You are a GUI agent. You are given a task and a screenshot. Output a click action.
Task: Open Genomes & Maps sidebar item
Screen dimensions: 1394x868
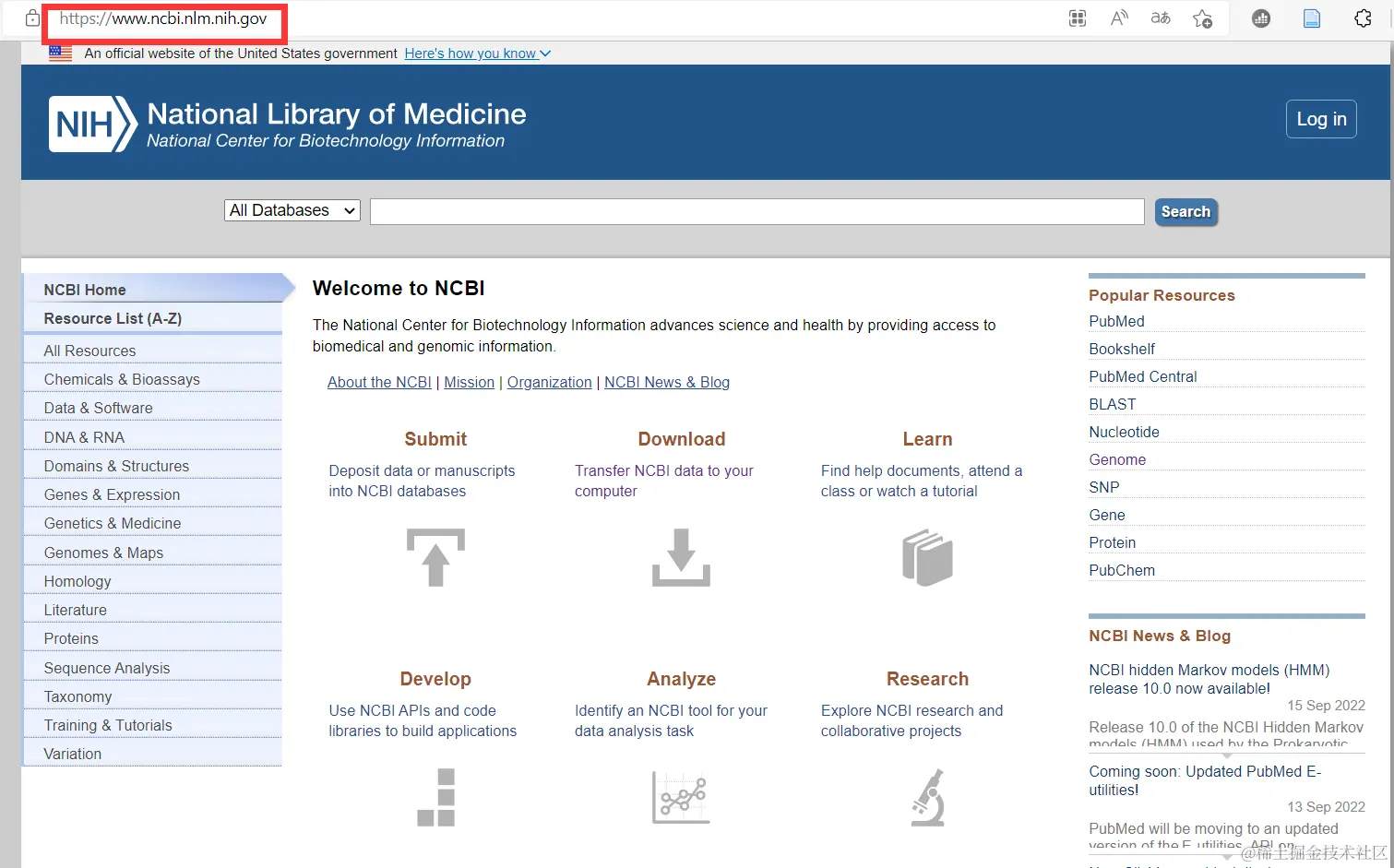(152, 553)
